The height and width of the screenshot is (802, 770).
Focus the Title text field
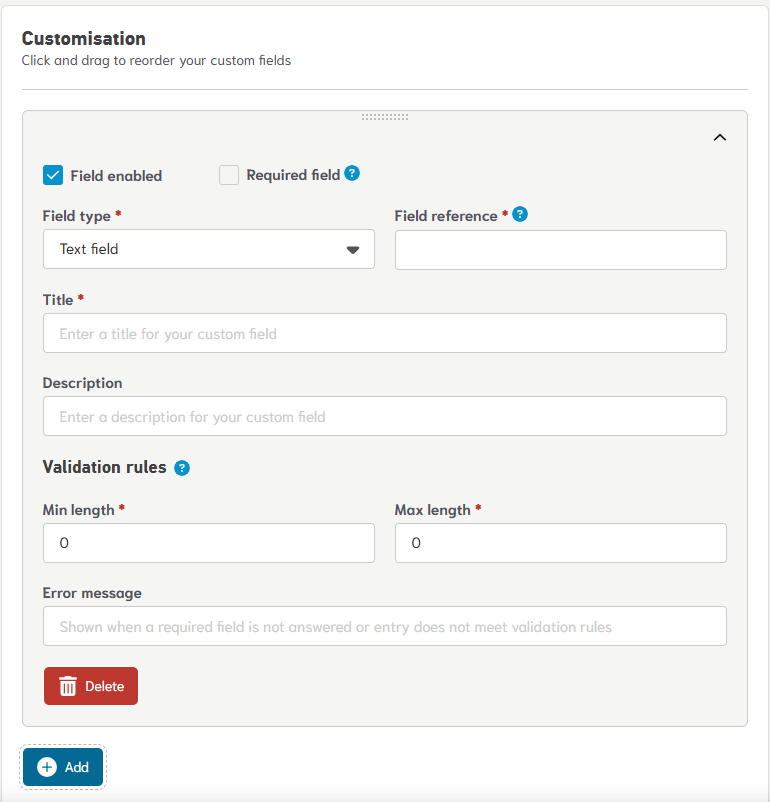[384, 333]
